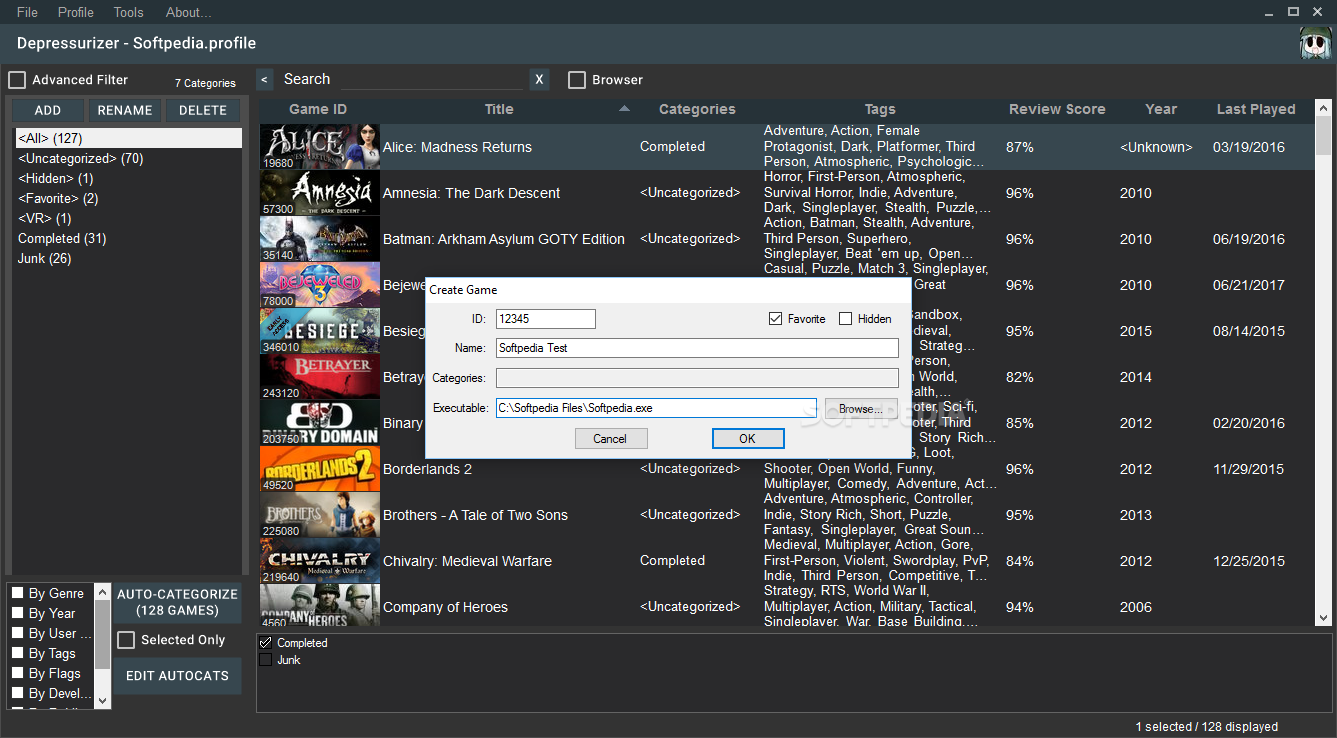This screenshot has height=738, width=1337.
Task: Click the Borderlands 2 thumbnail
Action: coord(320,469)
